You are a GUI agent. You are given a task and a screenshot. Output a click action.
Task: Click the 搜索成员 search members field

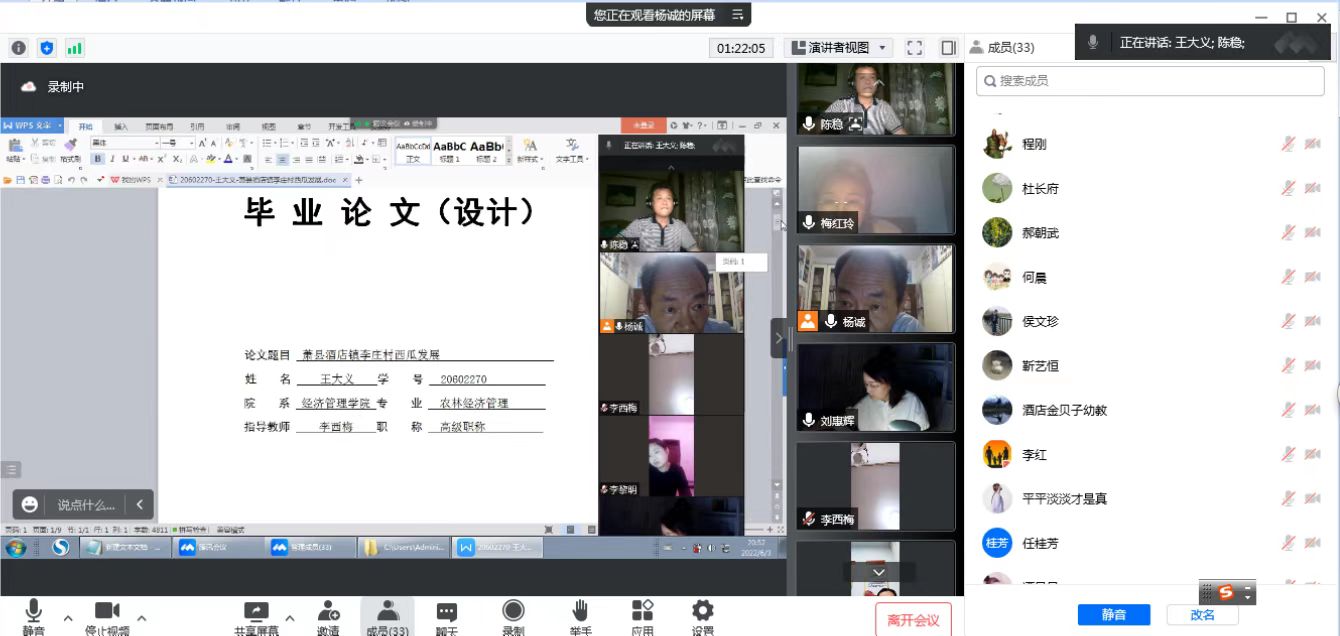coord(1150,81)
